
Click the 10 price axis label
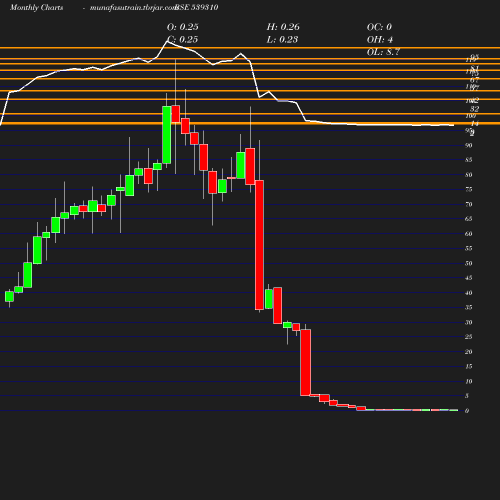pyautogui.click(x=469, y=381)
